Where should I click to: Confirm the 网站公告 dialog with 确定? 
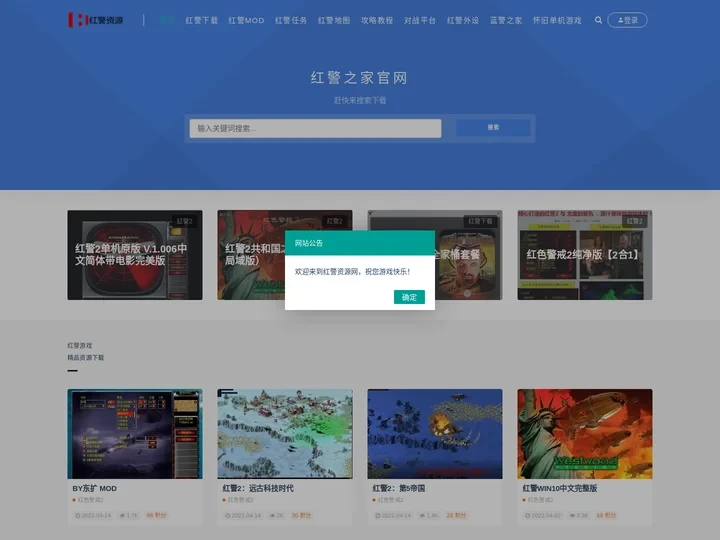(x=409, y=297)
